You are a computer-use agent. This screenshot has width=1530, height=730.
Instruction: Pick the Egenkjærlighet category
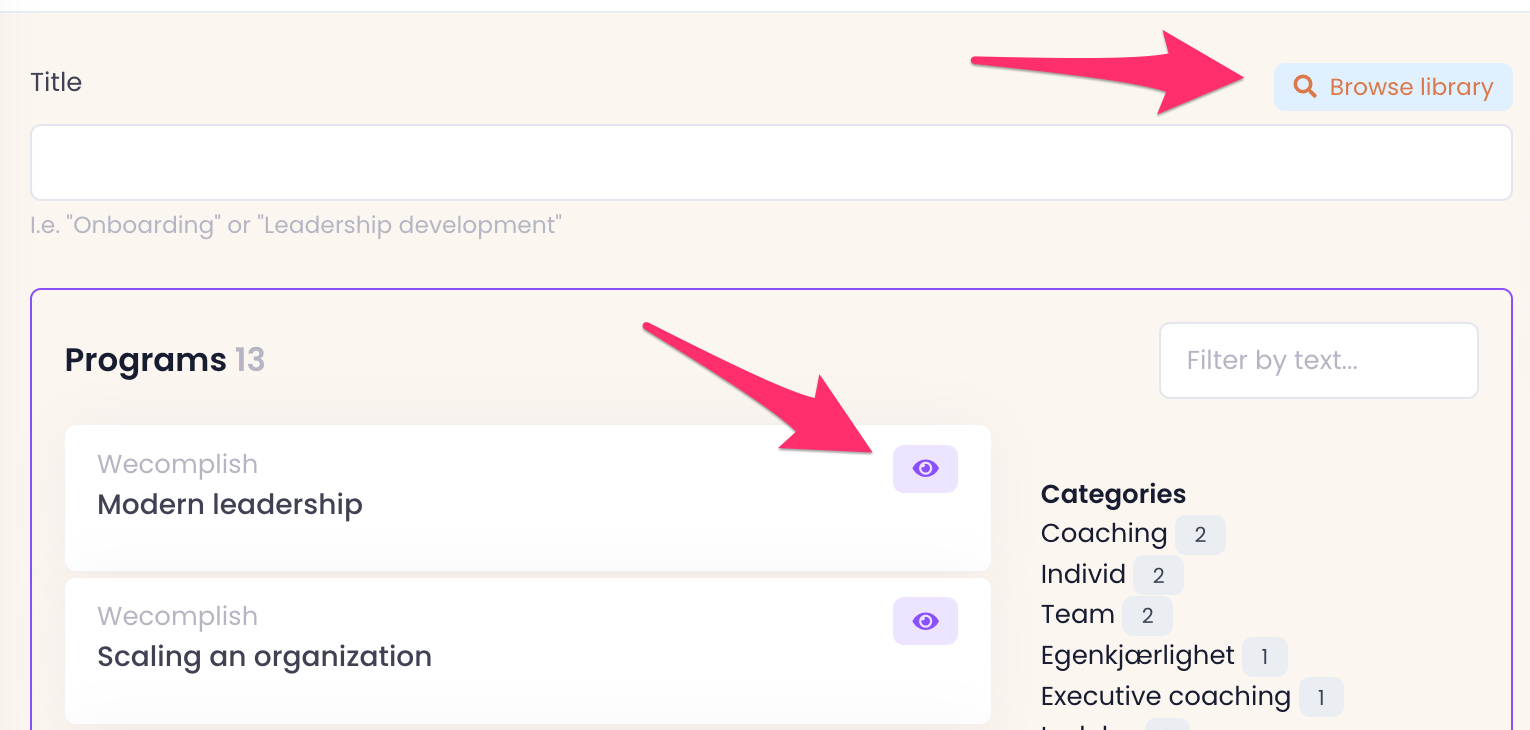[x=1137, y=656]
